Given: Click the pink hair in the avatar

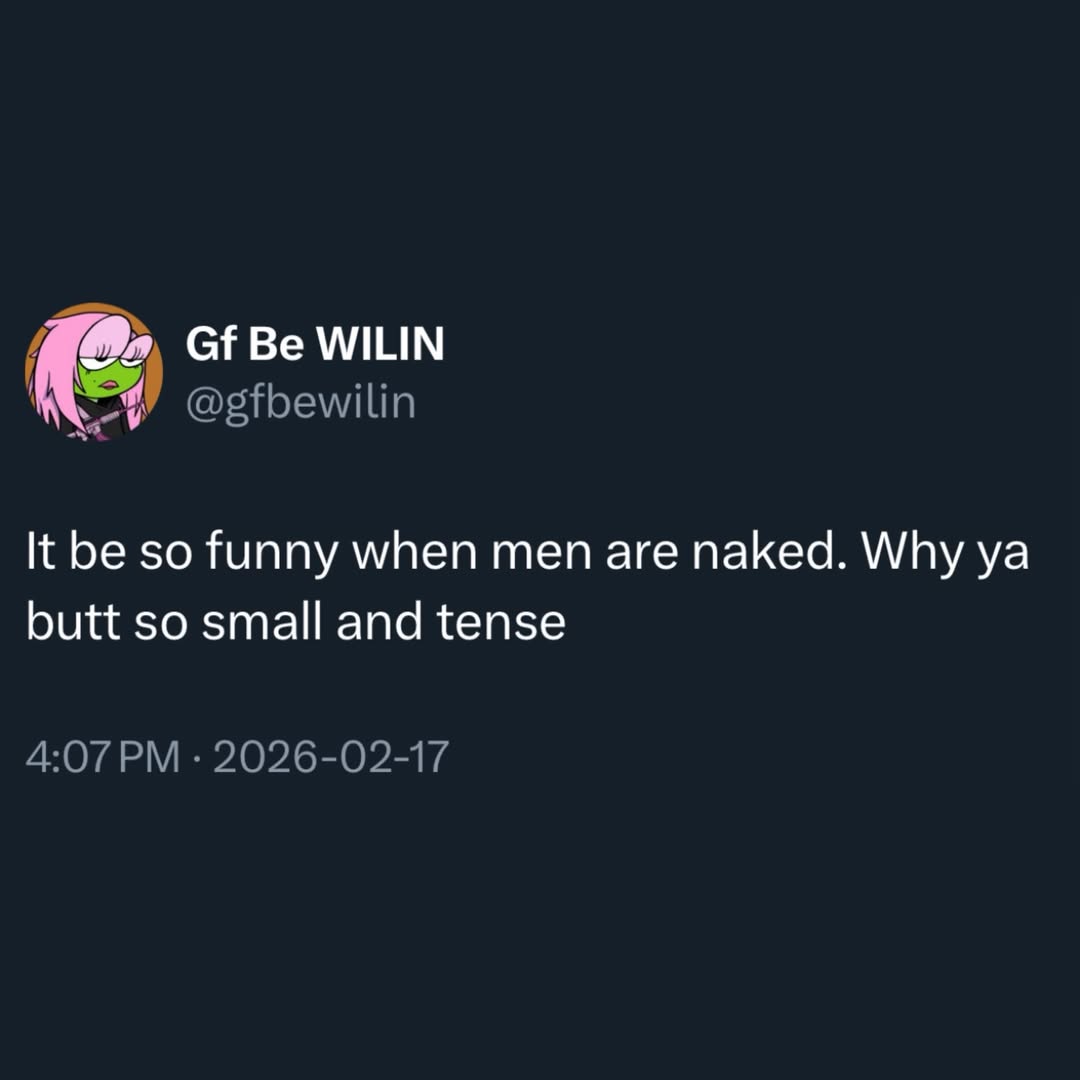Looking at the screenshot, I should (x=53, y=372).
